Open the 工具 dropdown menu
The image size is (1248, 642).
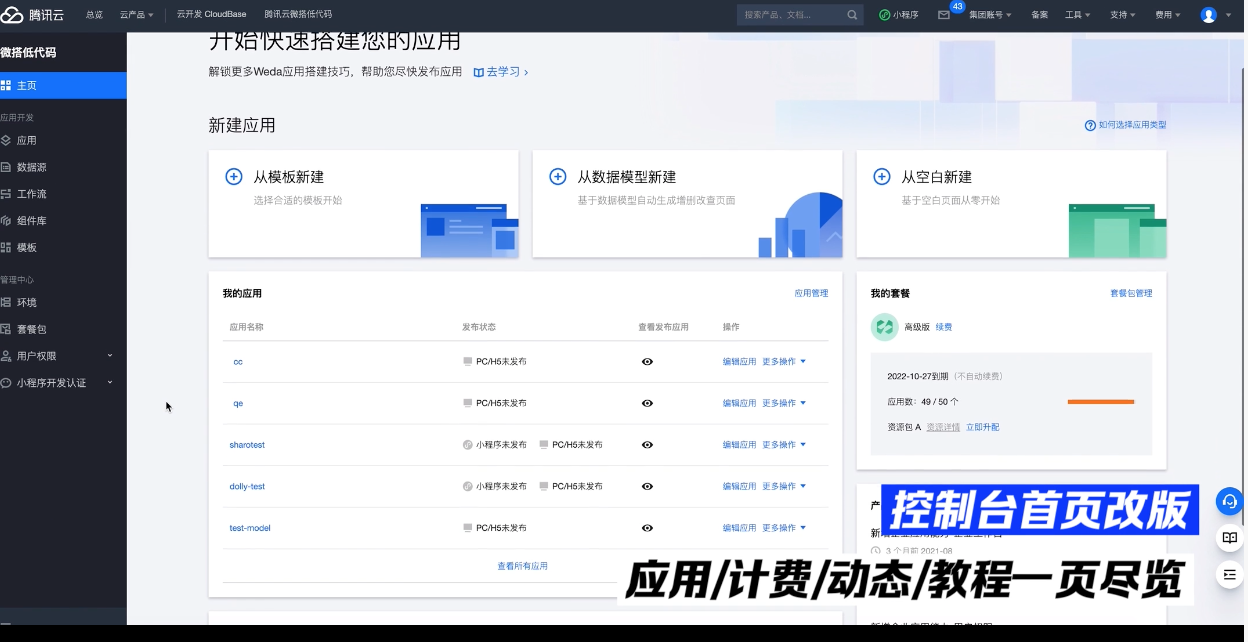[1076, 15]
